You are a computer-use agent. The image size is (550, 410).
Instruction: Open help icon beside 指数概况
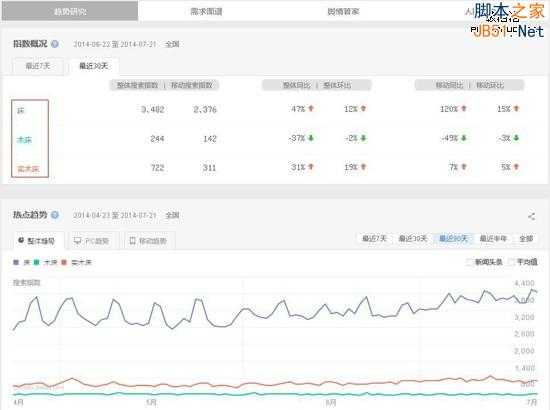pyautogui.click(x=55, y=44)
